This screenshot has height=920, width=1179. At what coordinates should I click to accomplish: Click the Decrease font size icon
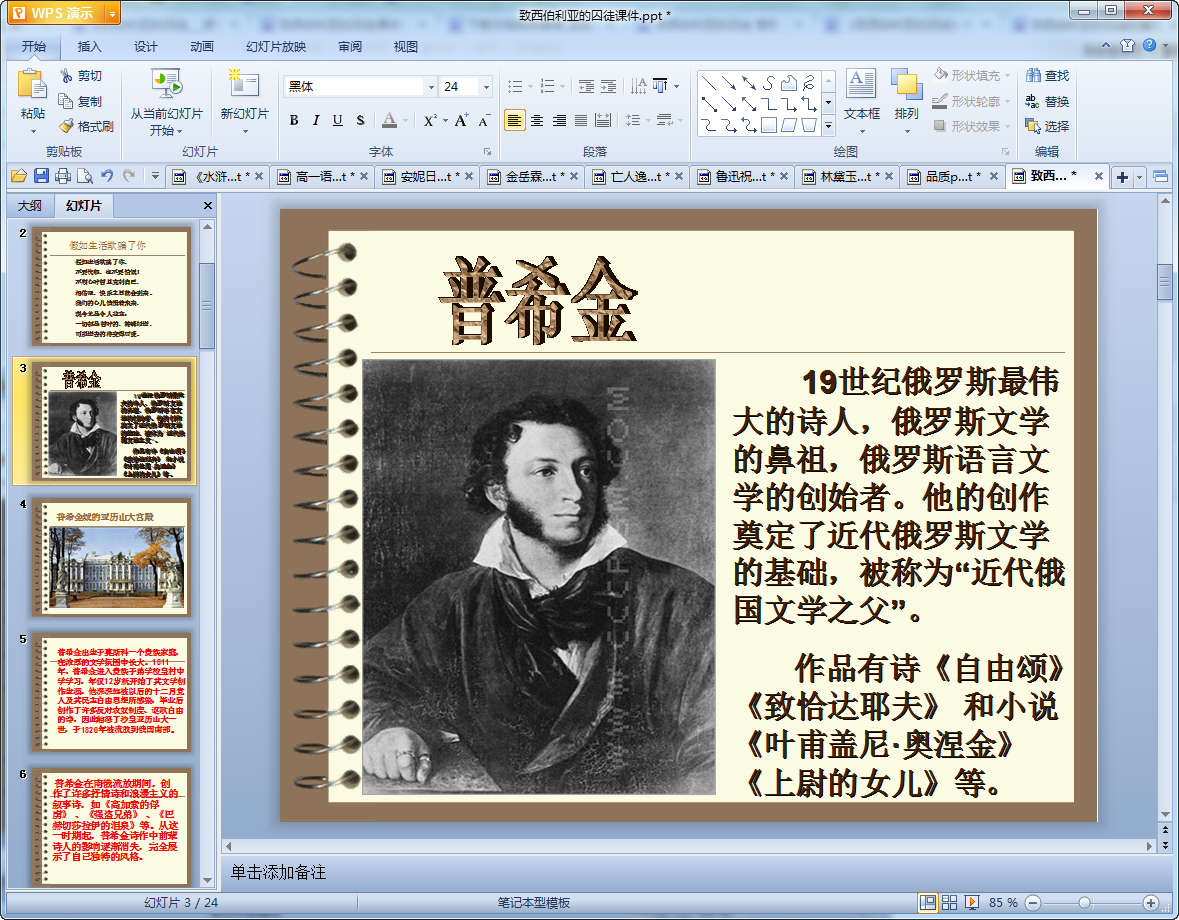(483, 120)
